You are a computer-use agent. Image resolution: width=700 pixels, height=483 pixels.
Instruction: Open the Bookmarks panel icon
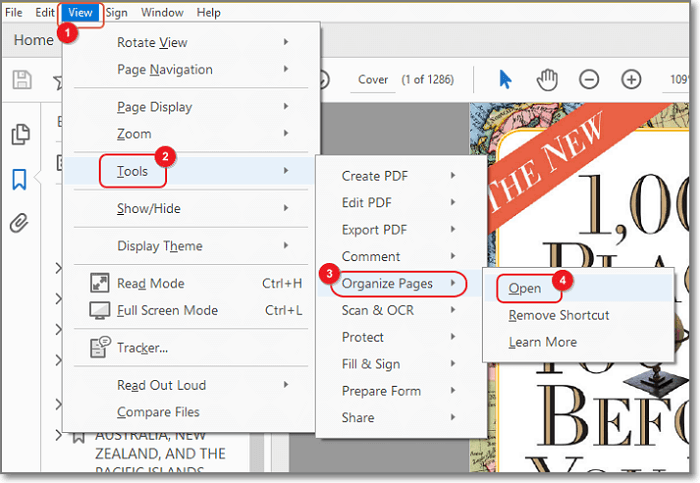pos(19,179)
